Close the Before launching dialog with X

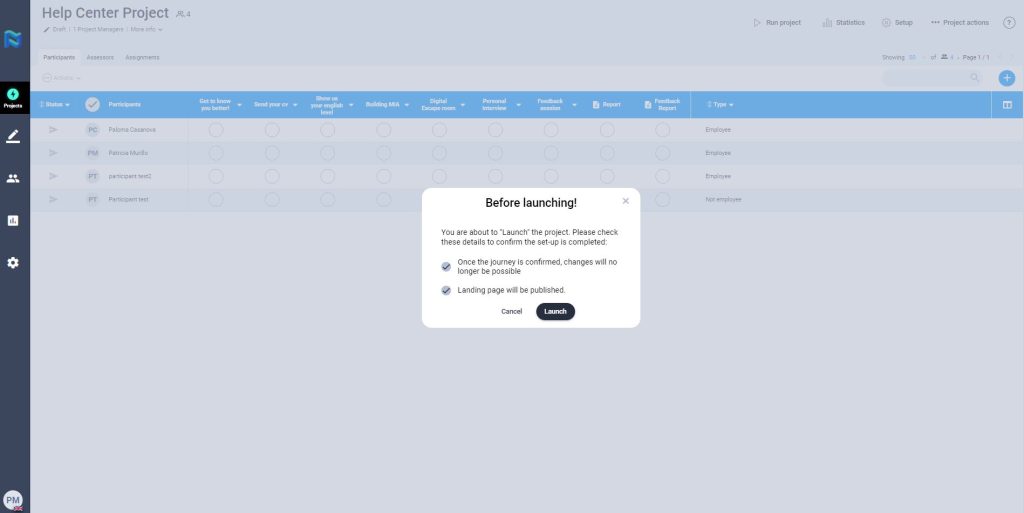625,201
